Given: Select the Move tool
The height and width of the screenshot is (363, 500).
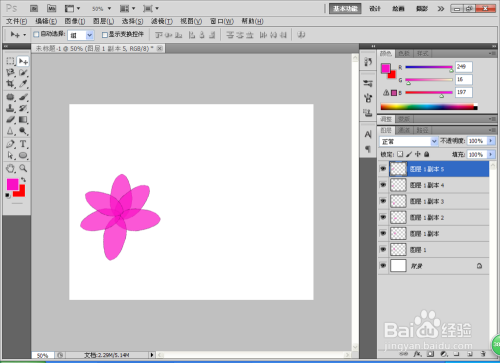Looking at the screenshot, I should click(23, 61).
